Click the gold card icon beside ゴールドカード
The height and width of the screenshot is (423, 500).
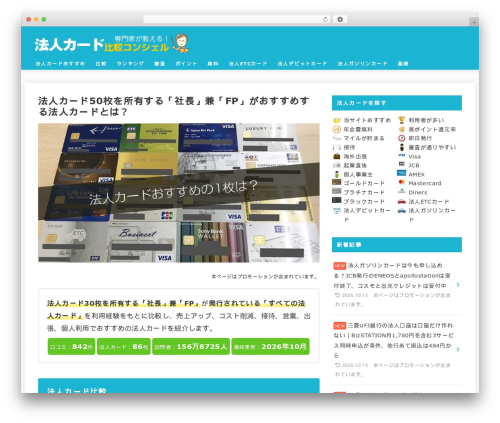337,182
